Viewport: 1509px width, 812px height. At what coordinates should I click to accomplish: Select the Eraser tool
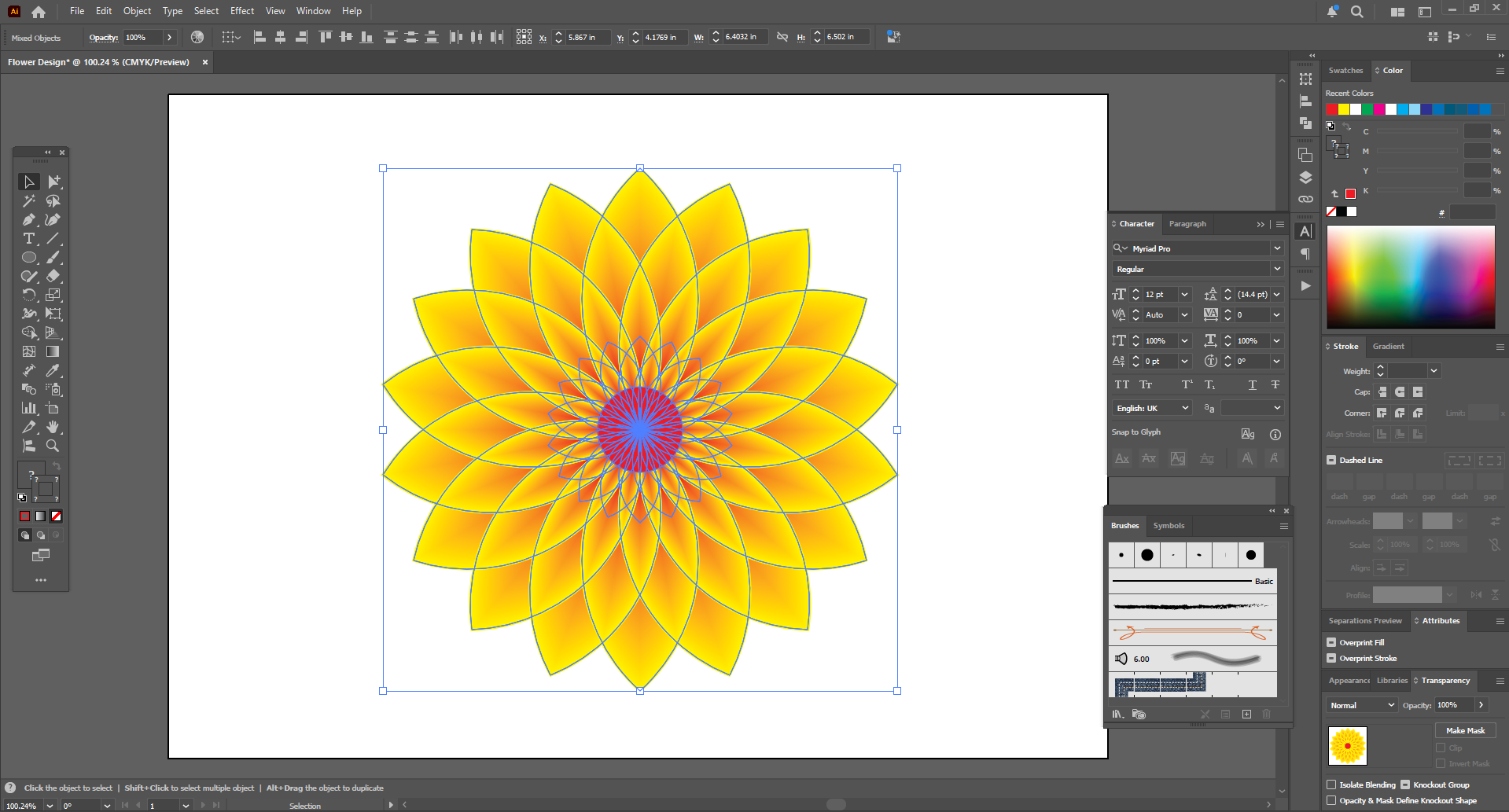coord(53,277)
